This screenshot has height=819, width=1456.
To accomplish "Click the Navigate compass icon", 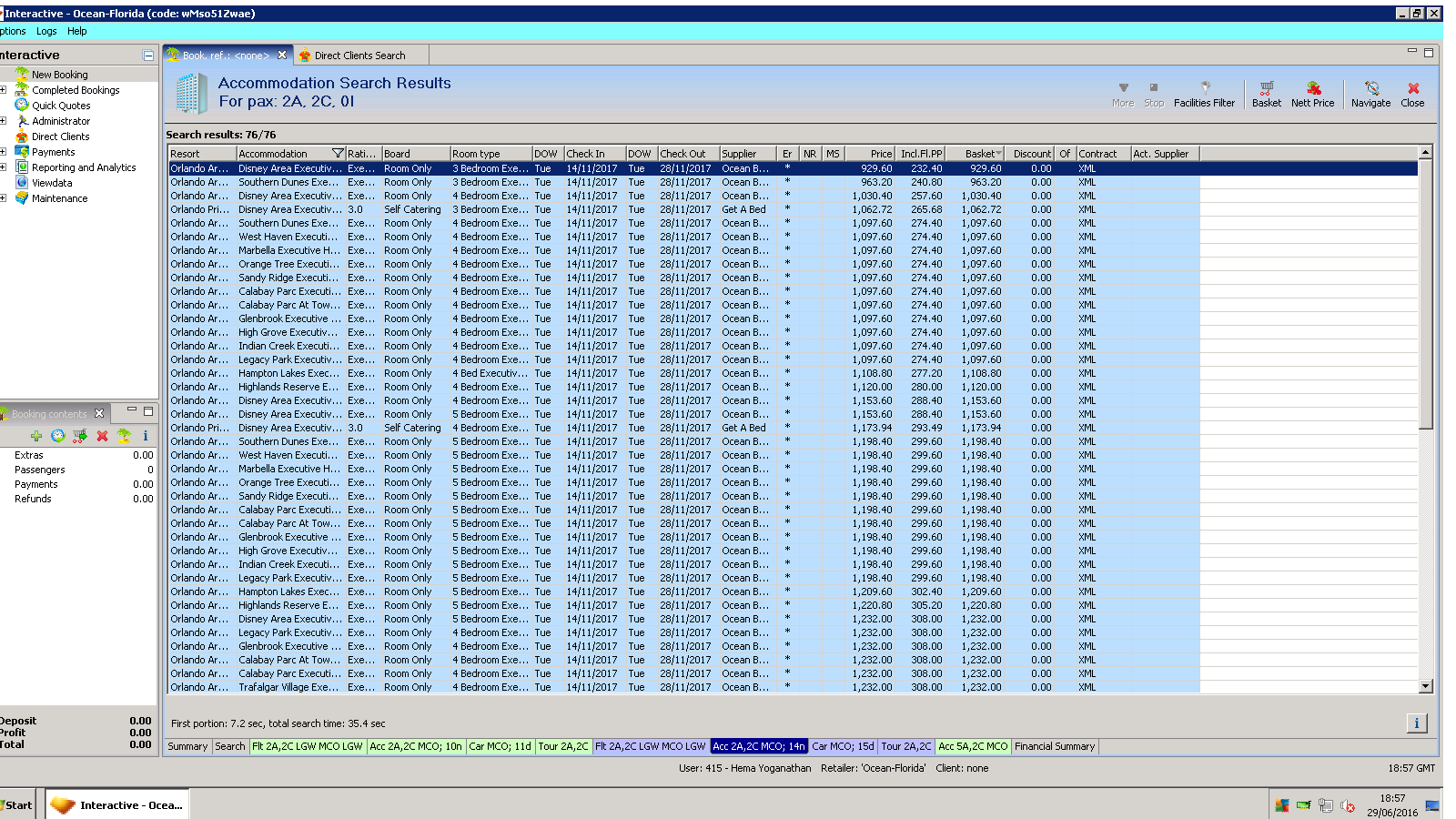I will coord(1370,89).
